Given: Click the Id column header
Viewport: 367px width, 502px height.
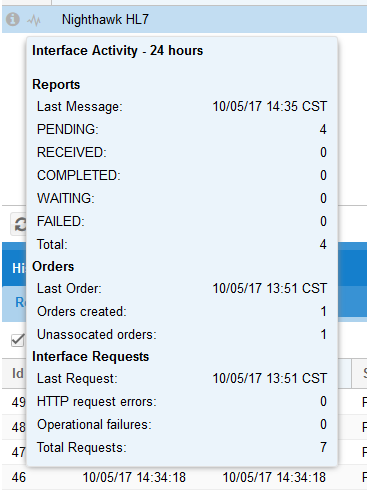Looking at the screenshot, I should pyautogui.click(x=18, y=373).
